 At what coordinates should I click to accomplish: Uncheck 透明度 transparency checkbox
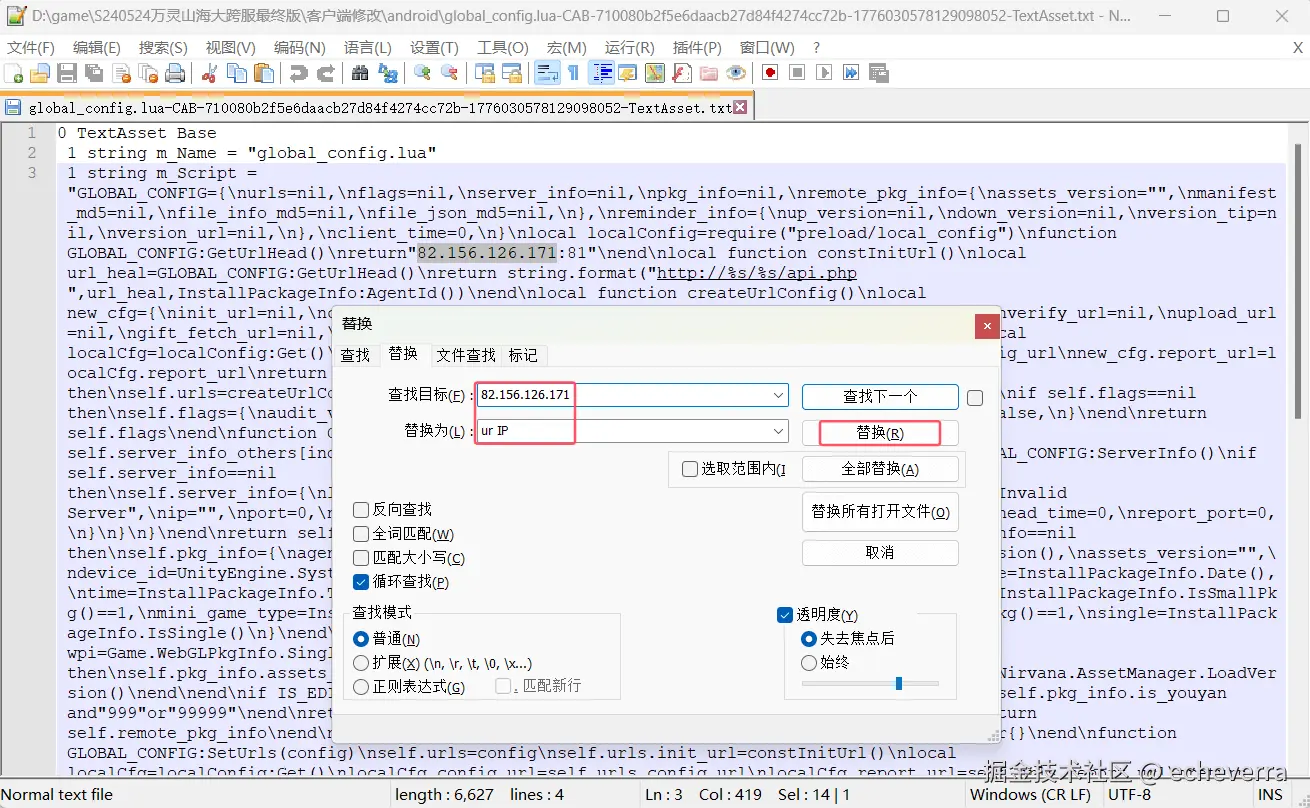pyautogui.click(x=785, y=615)
